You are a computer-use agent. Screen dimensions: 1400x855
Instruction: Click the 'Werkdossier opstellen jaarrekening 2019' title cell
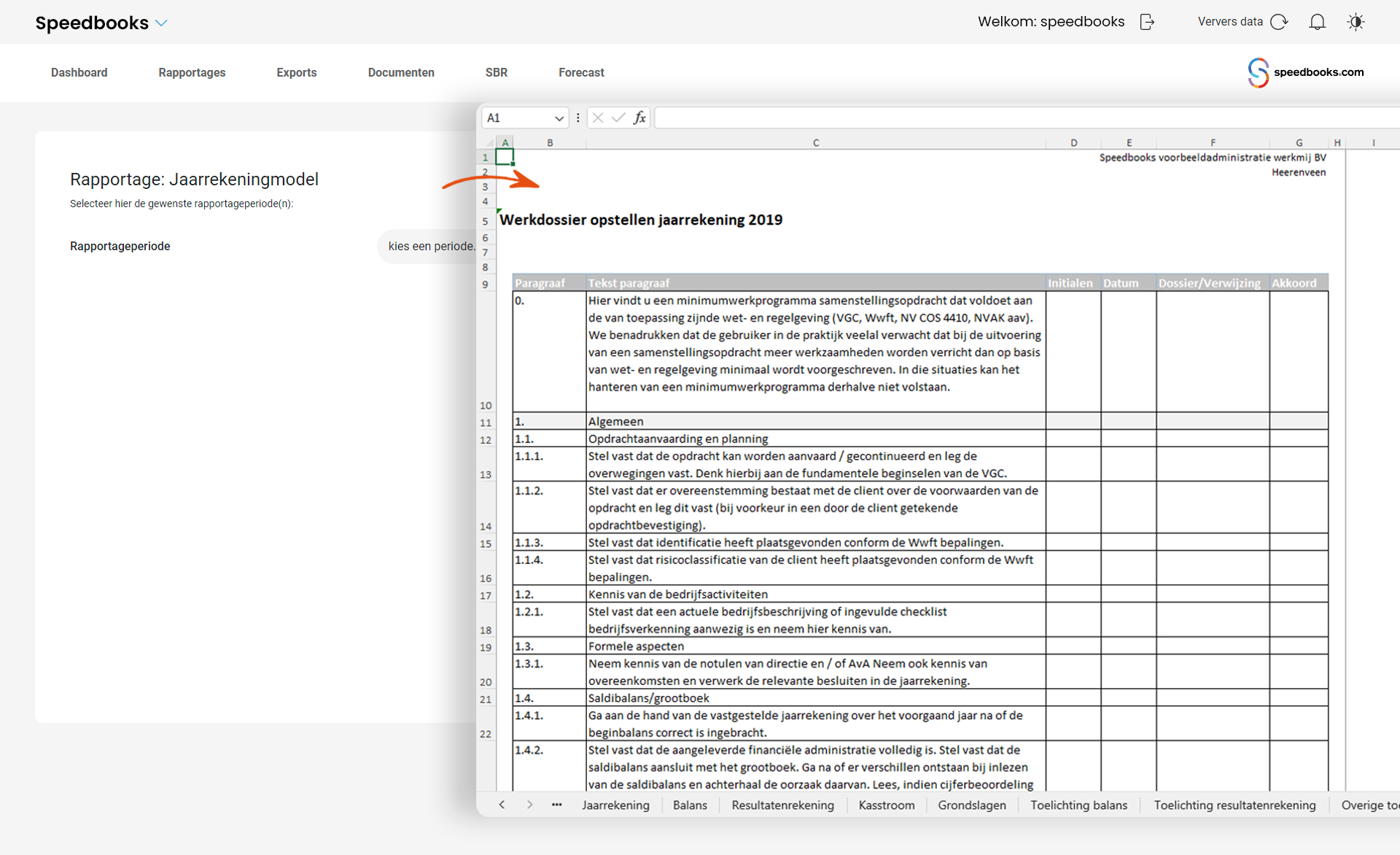pyautogui.click(x=641, y=220)
